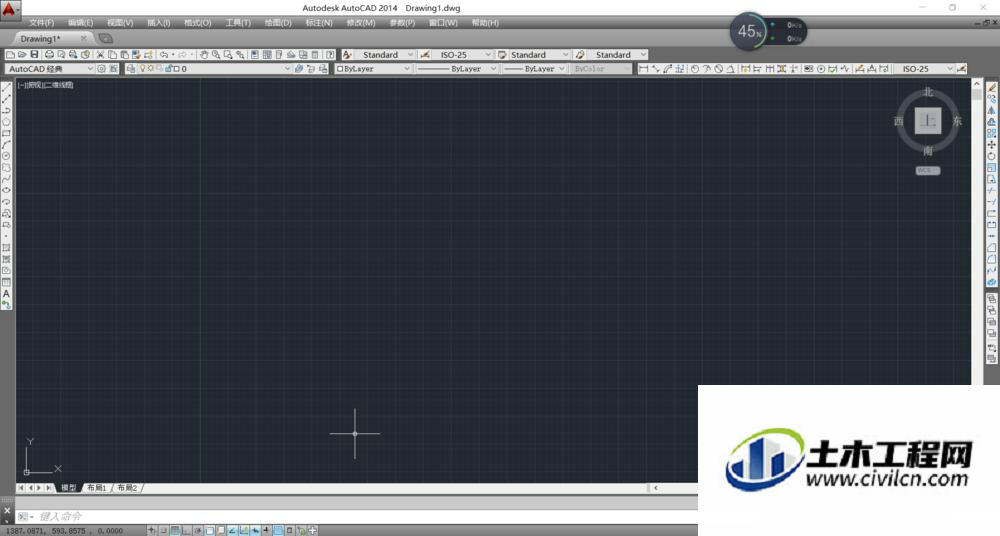Click the 上 top face on ViewCube
Screen dimensions: 1000x536
coord(927,121)
